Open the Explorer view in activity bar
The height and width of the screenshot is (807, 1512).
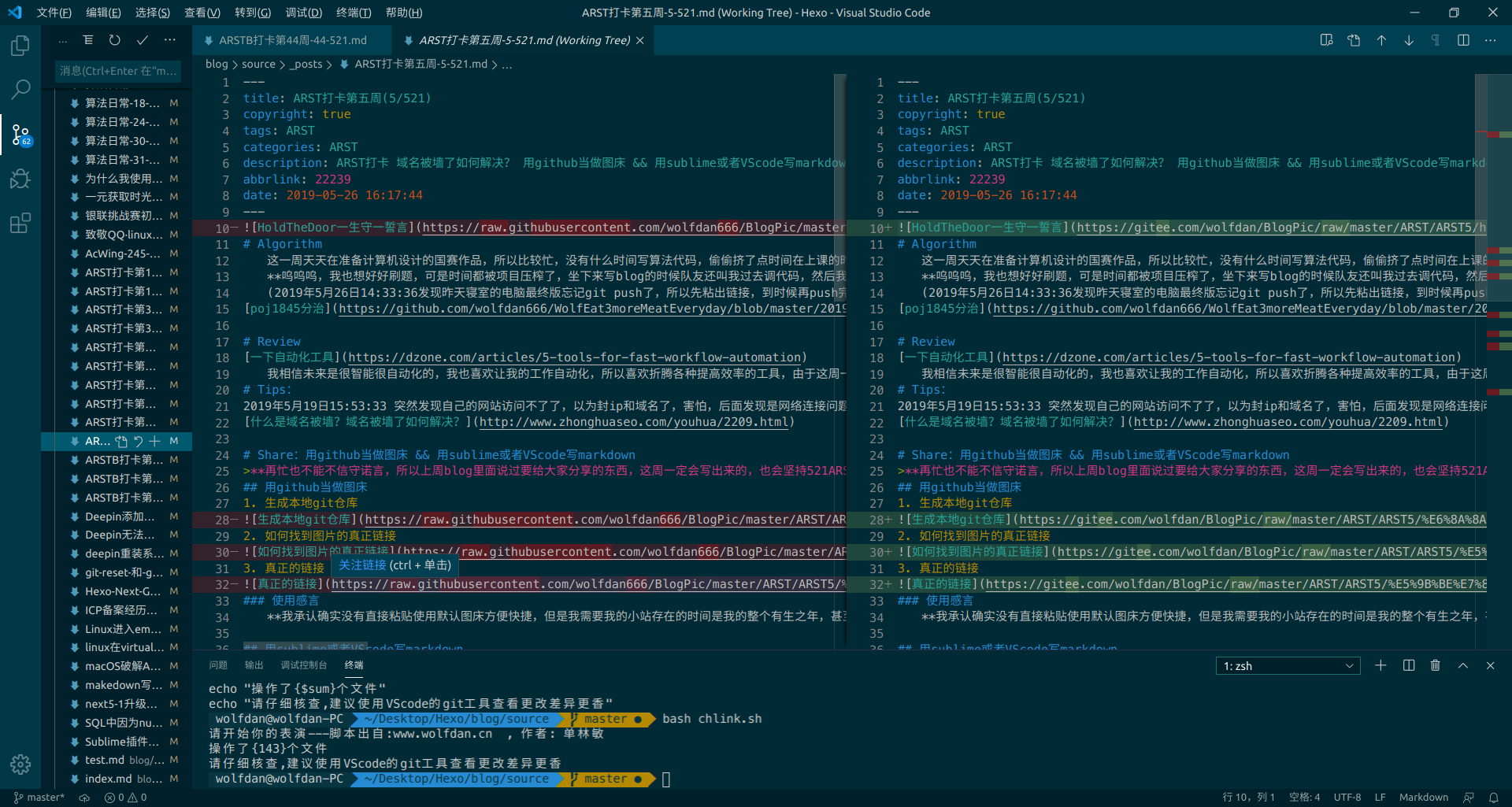20,46
